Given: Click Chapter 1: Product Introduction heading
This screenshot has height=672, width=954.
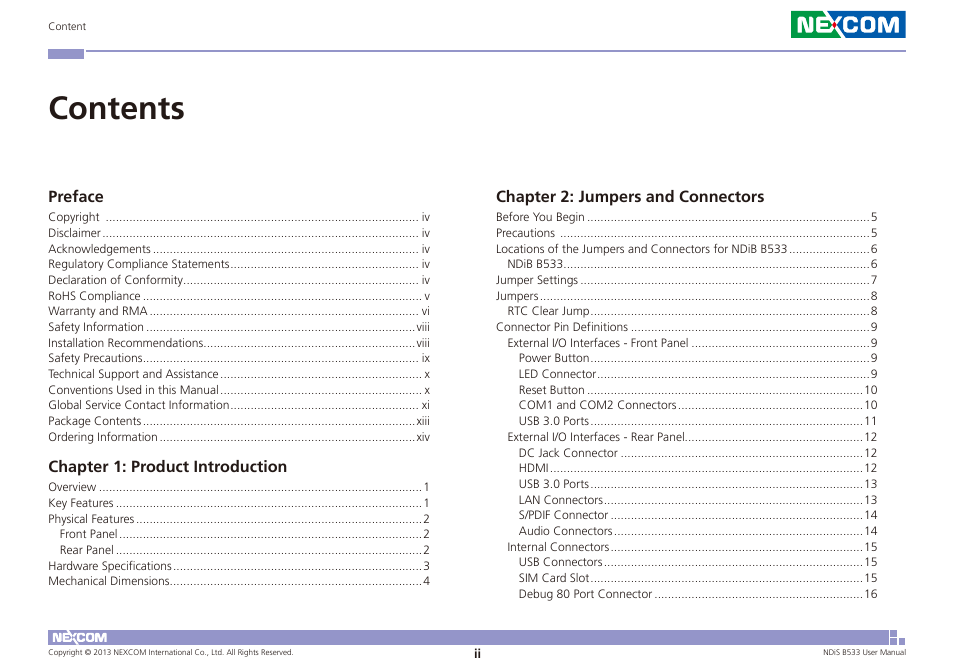Looking at the screenshot, I should click(167, 466).
